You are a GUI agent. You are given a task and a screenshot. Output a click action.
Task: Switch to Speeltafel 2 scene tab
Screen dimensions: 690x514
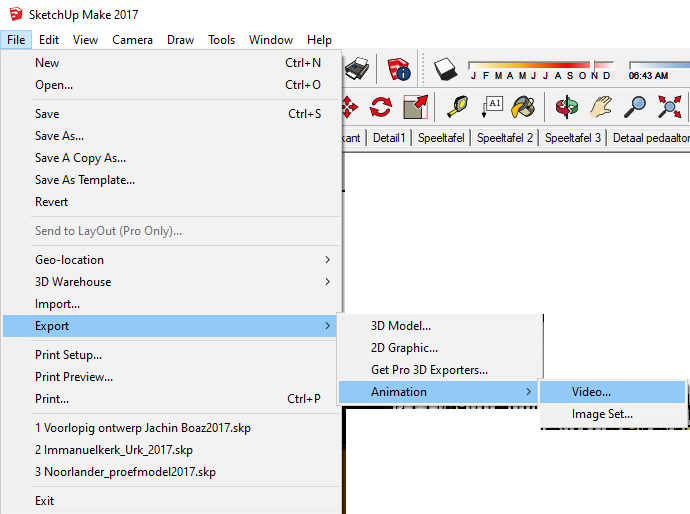point(505,138)
